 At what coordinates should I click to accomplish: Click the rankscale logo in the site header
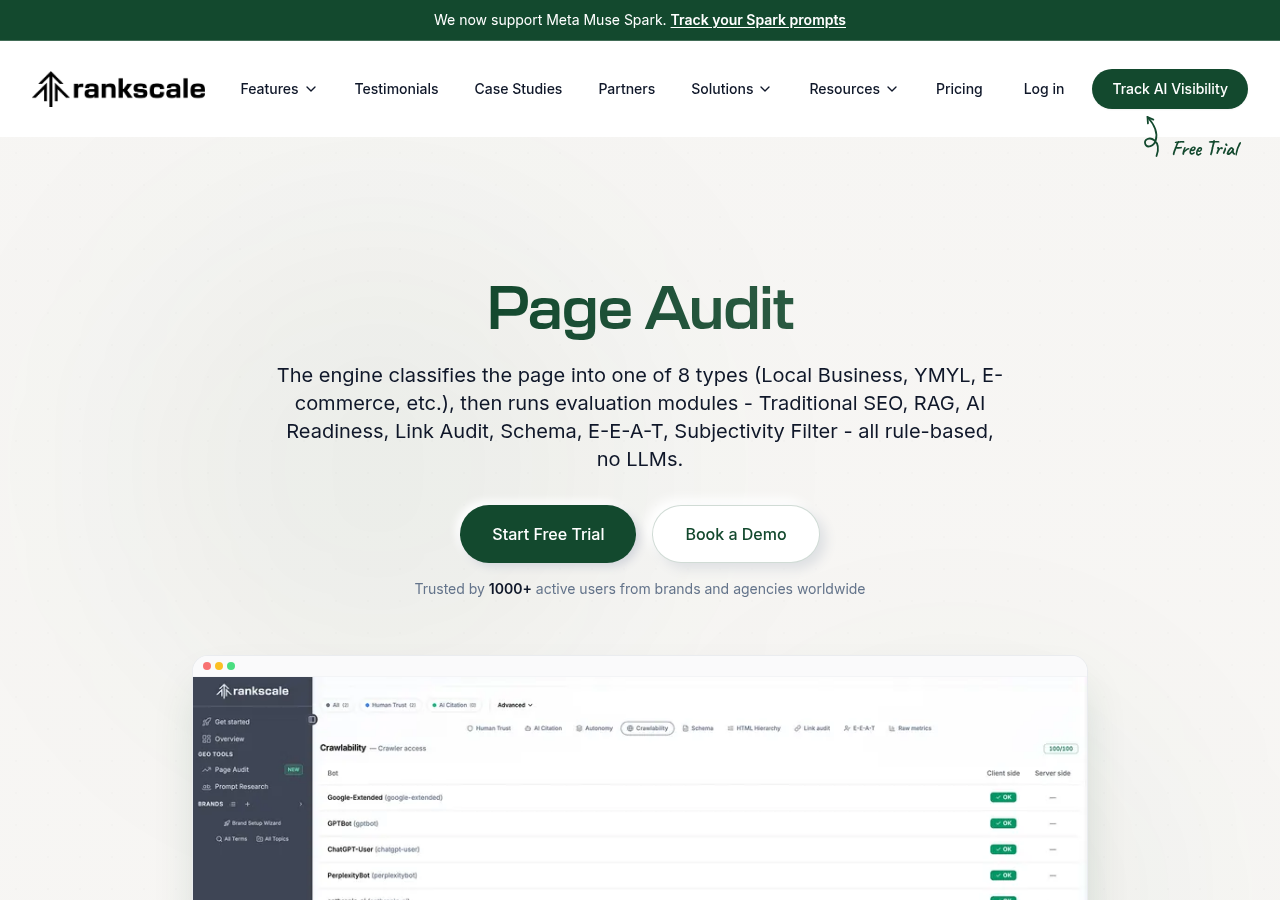tap(119, 89)
